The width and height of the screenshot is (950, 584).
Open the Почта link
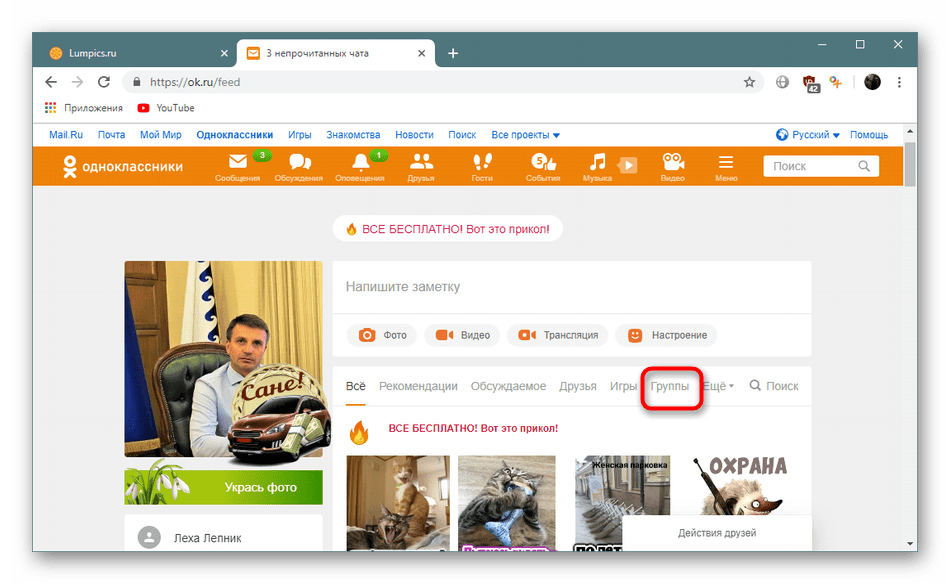click(x=111, y=134)
